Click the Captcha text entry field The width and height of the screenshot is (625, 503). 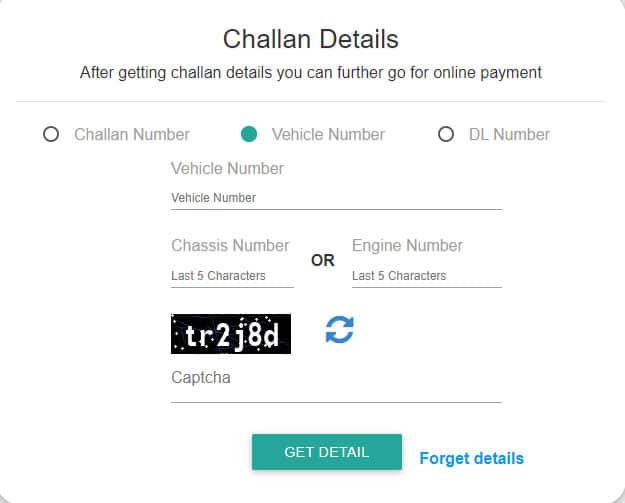pos(336,393)
